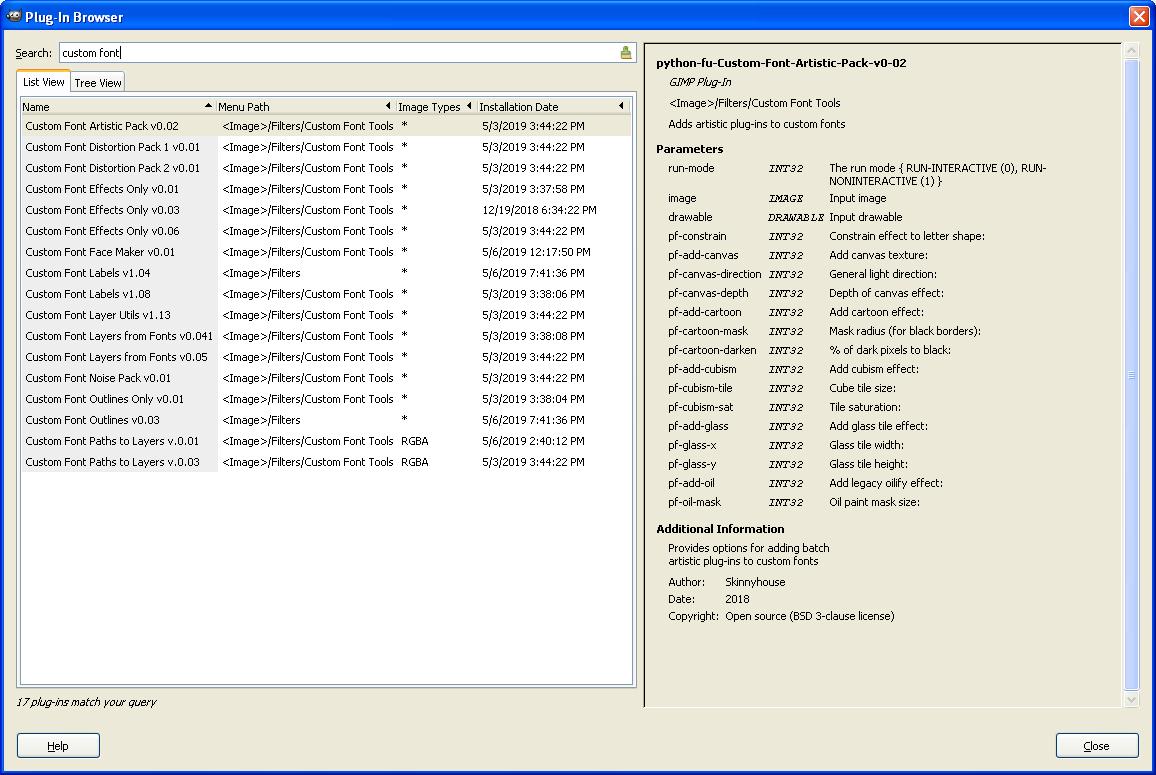The height and width of the screenshot is (775, 1156).
Task: Click the pf-oil-mask parameter name
Action: (694, 502)
